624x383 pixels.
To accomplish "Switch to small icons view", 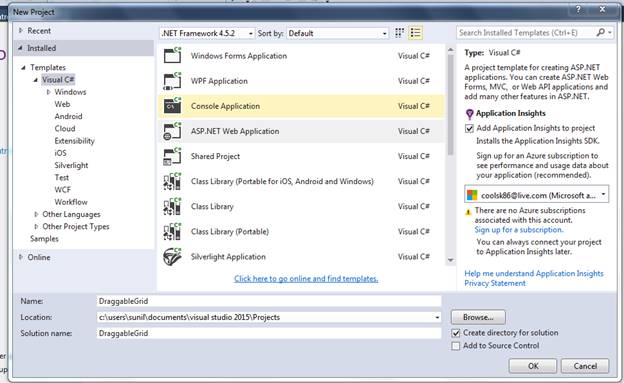I will (399, 33).
